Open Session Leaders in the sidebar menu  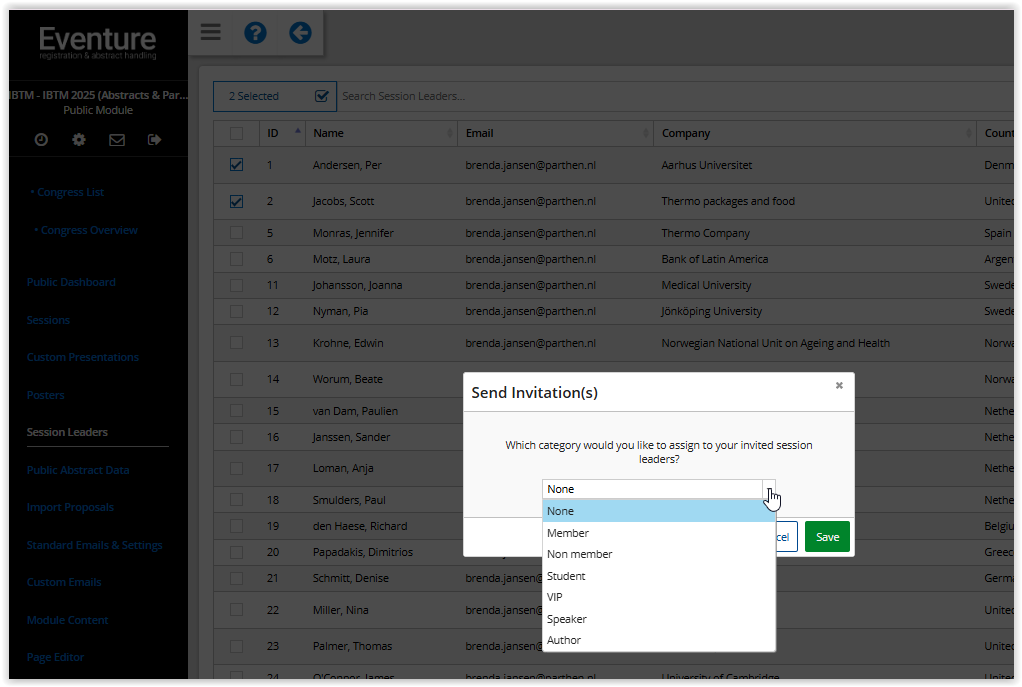67,432
